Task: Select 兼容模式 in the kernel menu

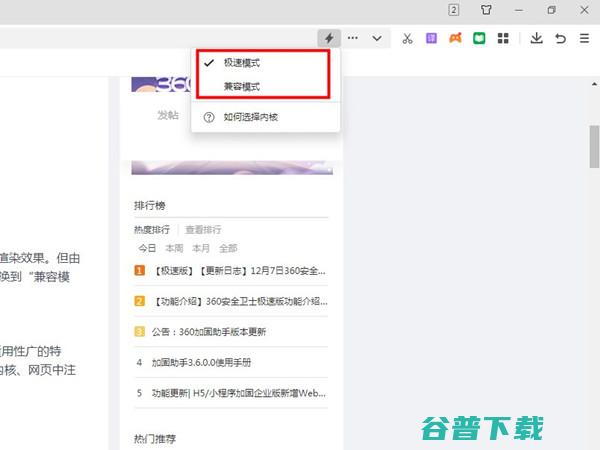Action: point(262,86)
